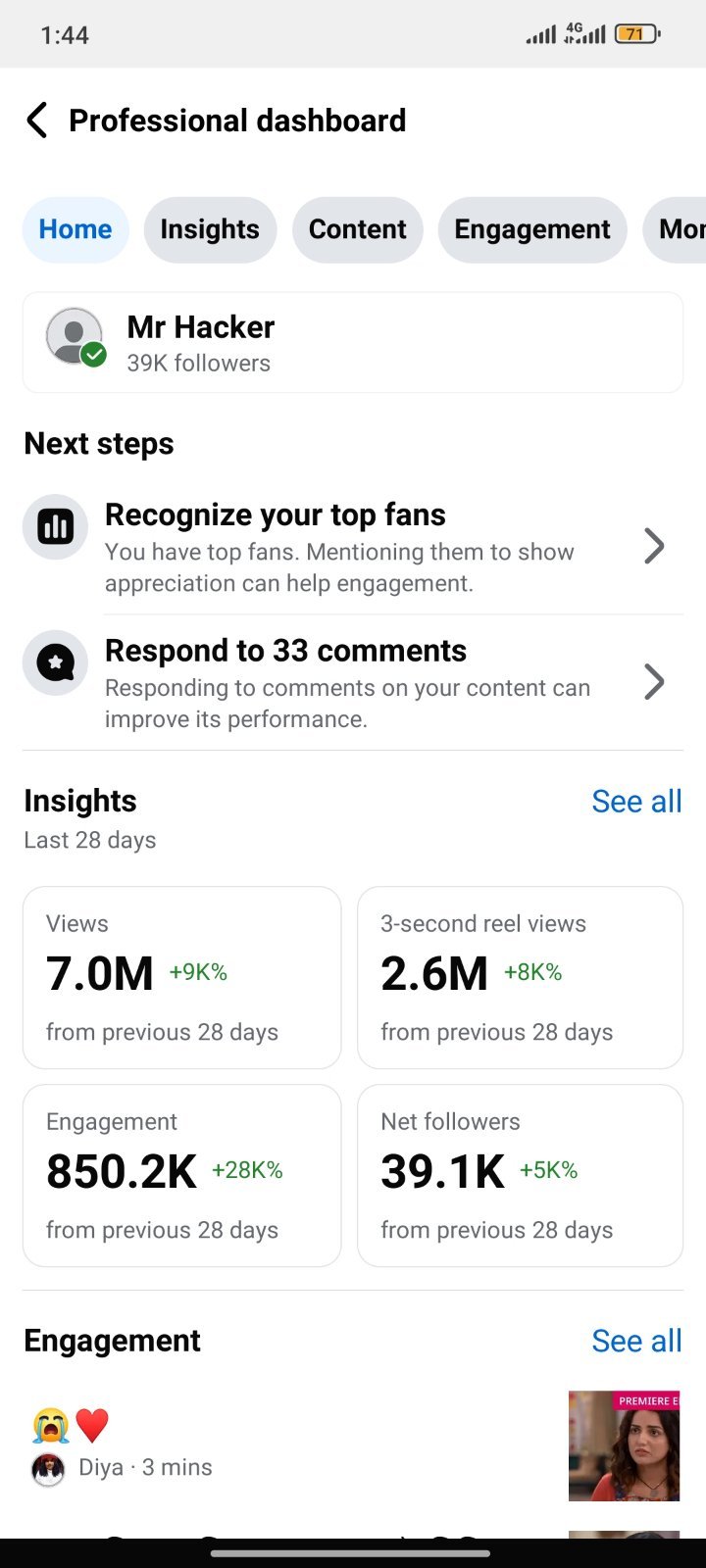The height and width of the screenshot is (1568, 706).
Task: Open chevron next to Recognize your top fans
Action: 654,546
